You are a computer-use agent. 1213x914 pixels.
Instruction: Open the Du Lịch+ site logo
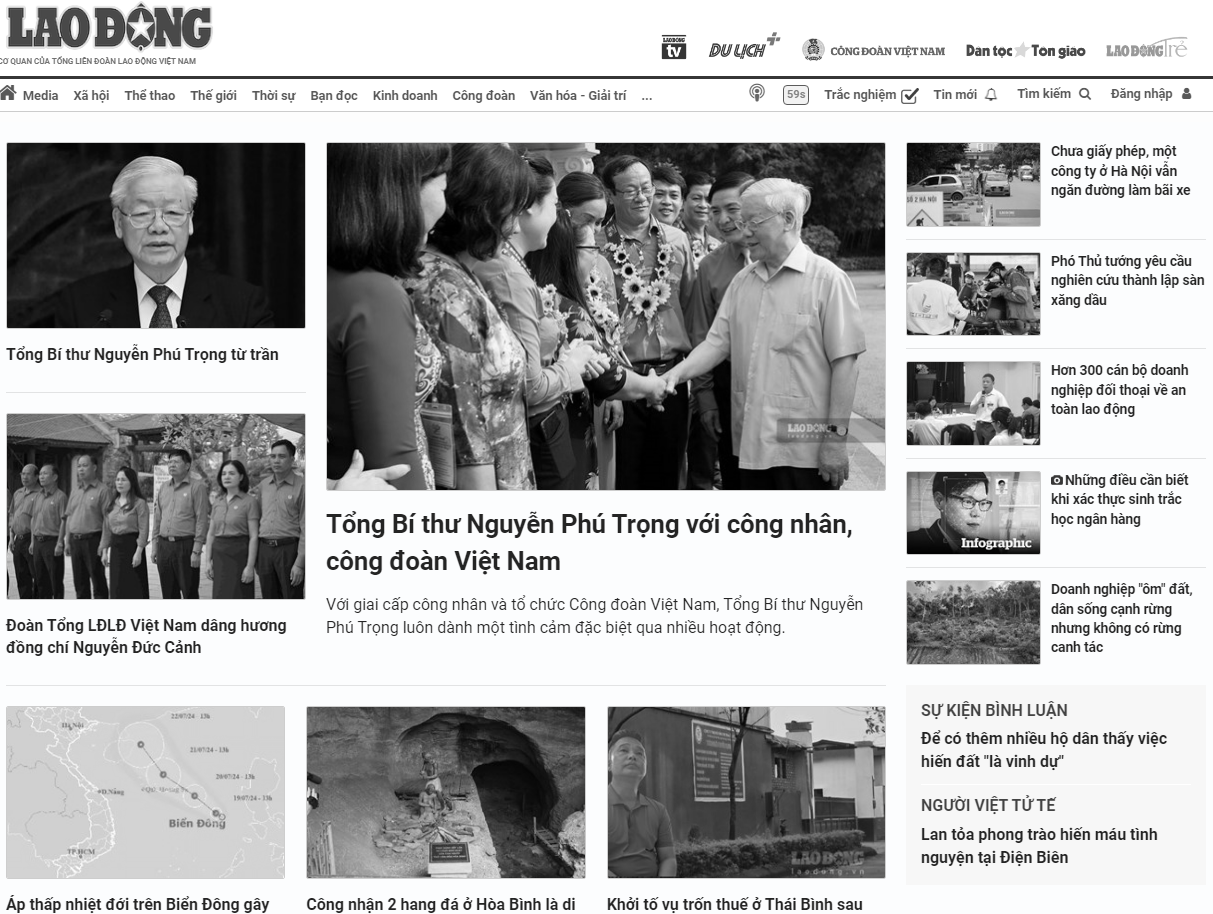click(744, 47)
